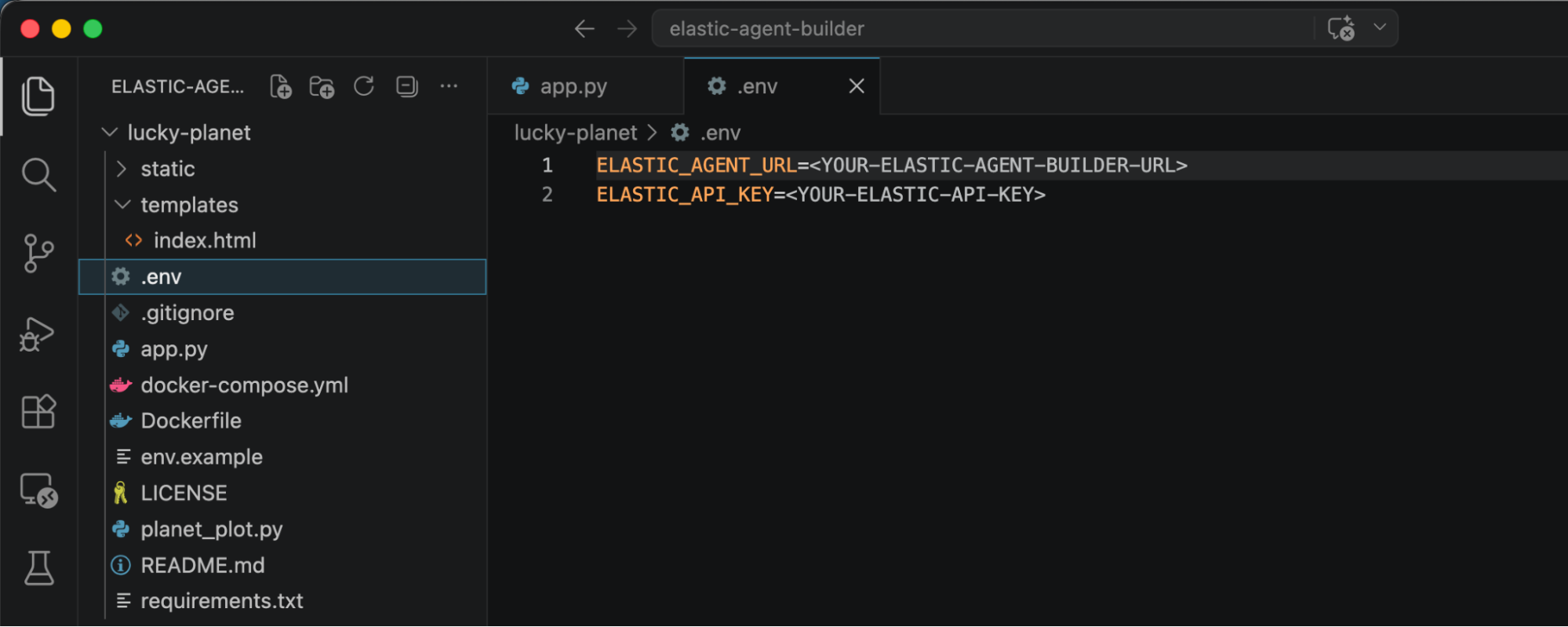The width and height of the screenshot is (1568, 627).
Task: Click the key icon beside LICENSE
Action: 120,493
